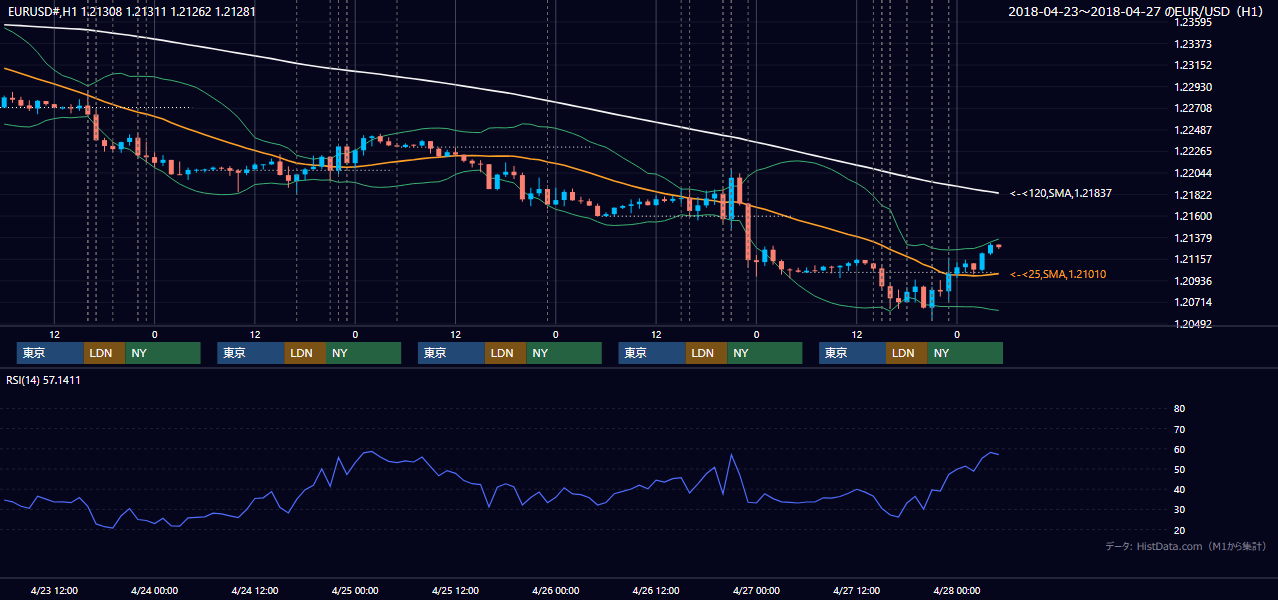Click the RSI 60 level label
The height and width of the screenshot is (600, 1278).
click(1179, 449)
